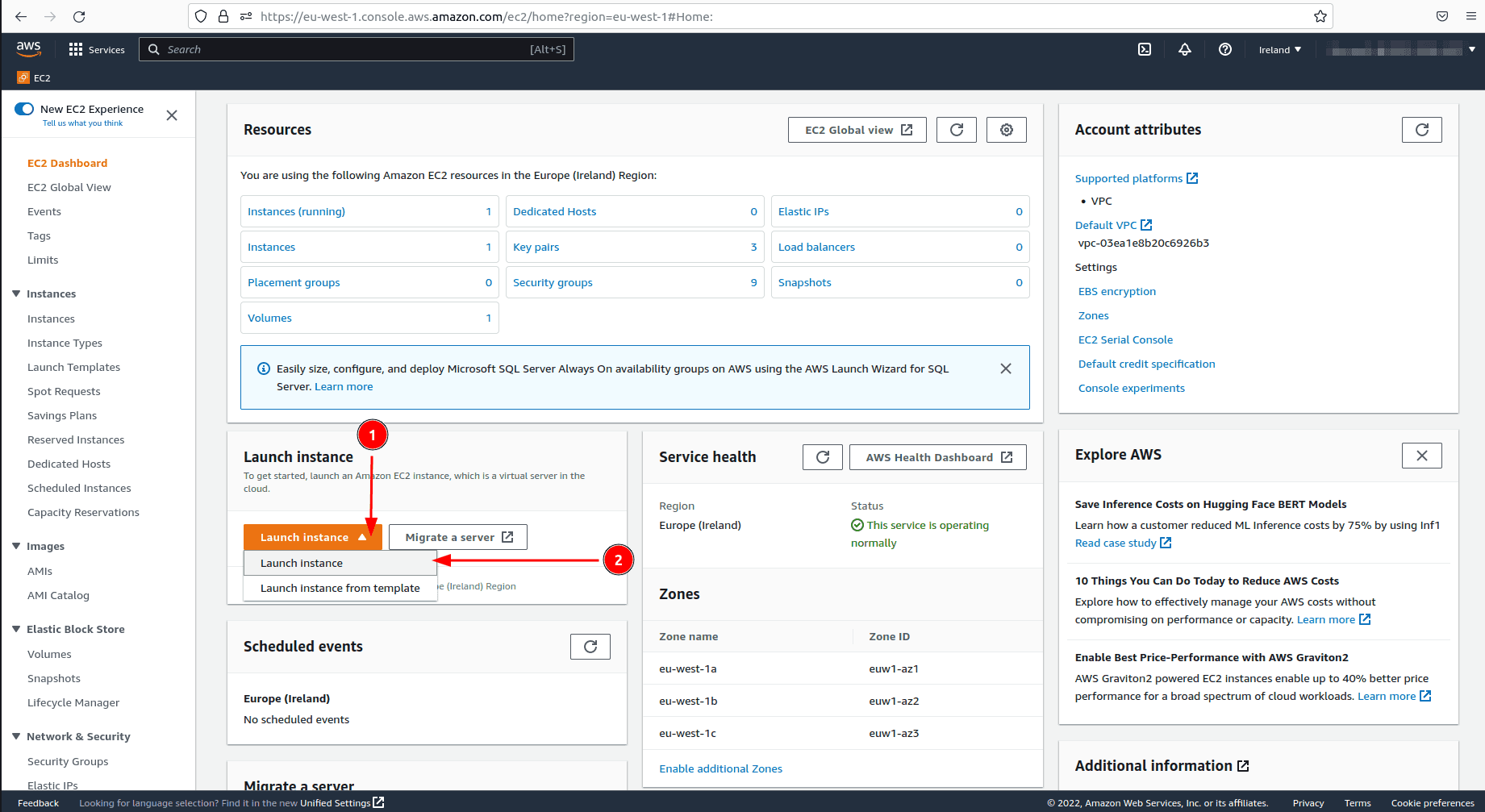Image resolution: width=1485 pixels, height=812 pixels.
Task: Open the EC2 Serial Console link
Action: tap(1125, 339)
